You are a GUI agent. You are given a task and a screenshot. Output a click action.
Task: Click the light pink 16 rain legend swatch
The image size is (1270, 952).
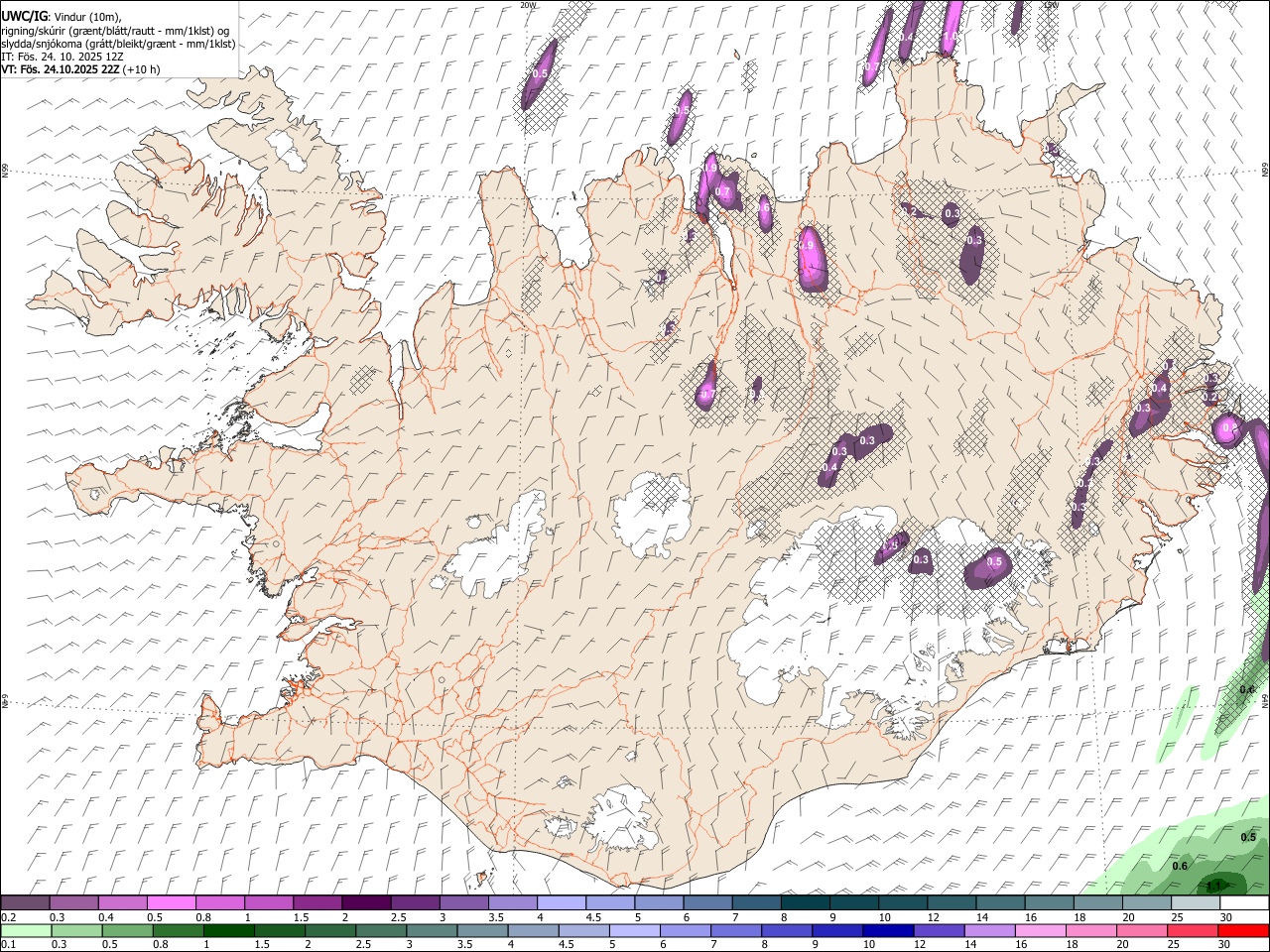click(1041, 931)
